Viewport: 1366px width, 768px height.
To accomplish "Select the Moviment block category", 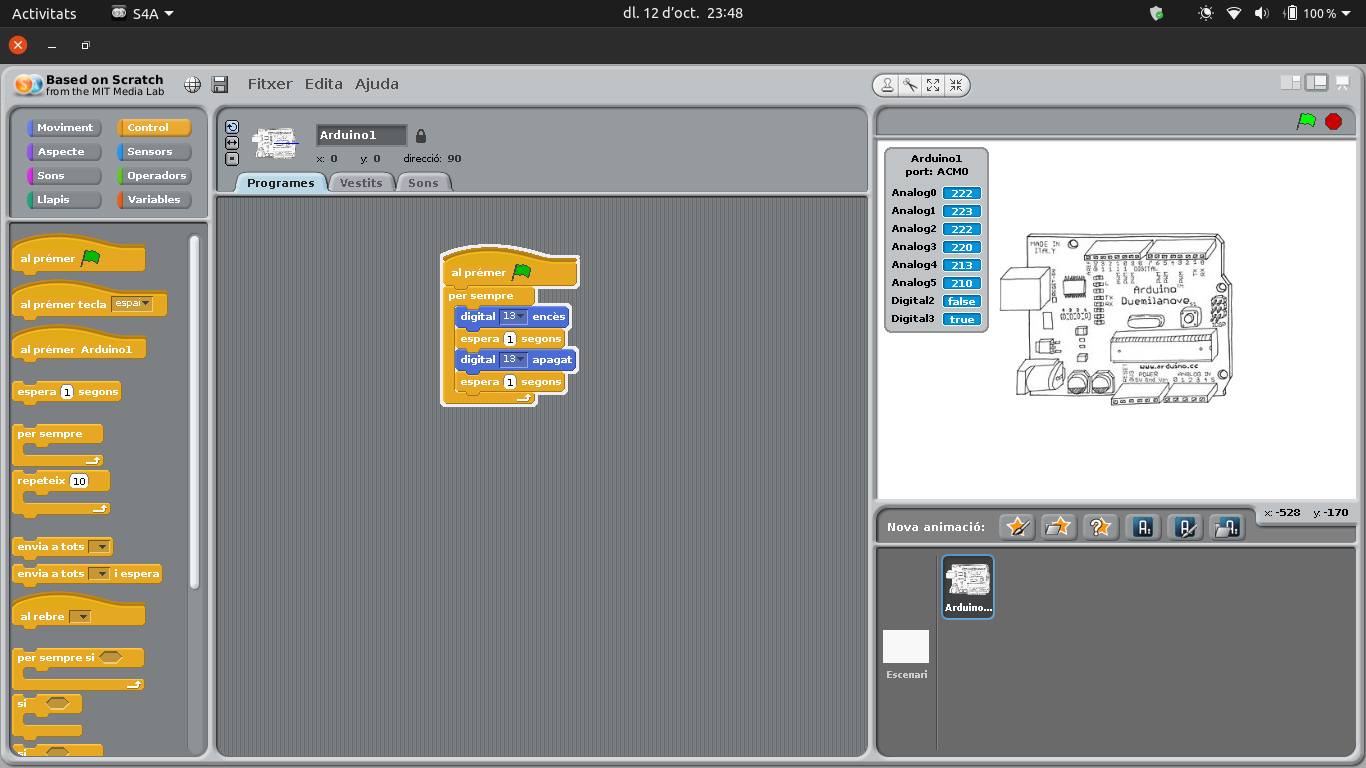I will pyautogui.click(x=65, y=128).
